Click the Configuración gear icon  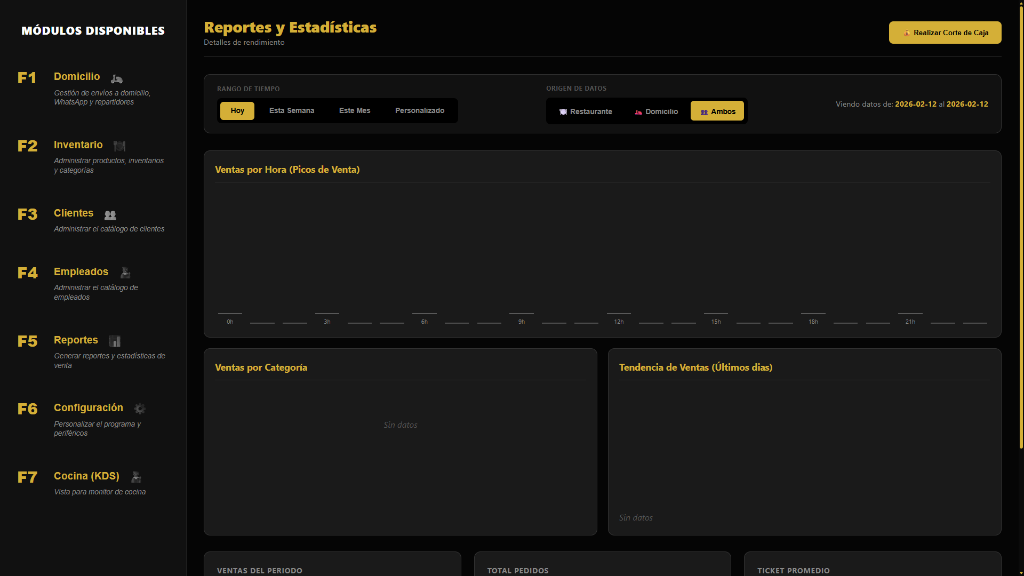pos(140,409)
